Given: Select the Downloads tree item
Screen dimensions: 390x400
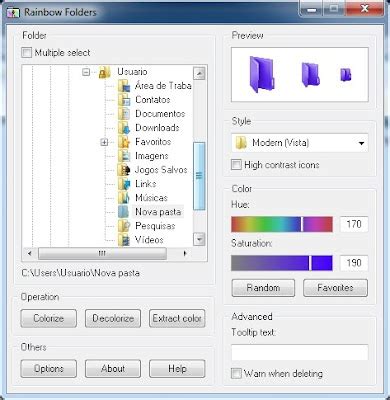Looking at the screenshot, I should (x=157, y=128).
